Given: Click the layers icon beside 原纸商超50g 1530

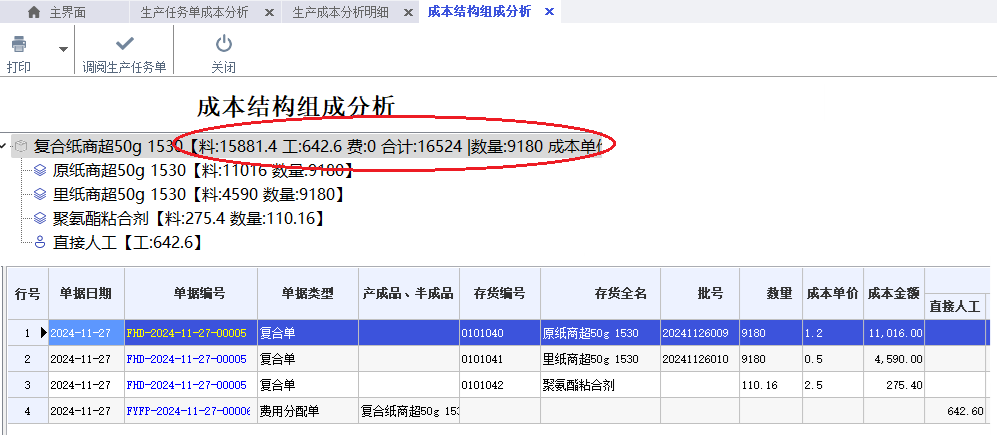Looking at the screenshot, I should point(40,170).
